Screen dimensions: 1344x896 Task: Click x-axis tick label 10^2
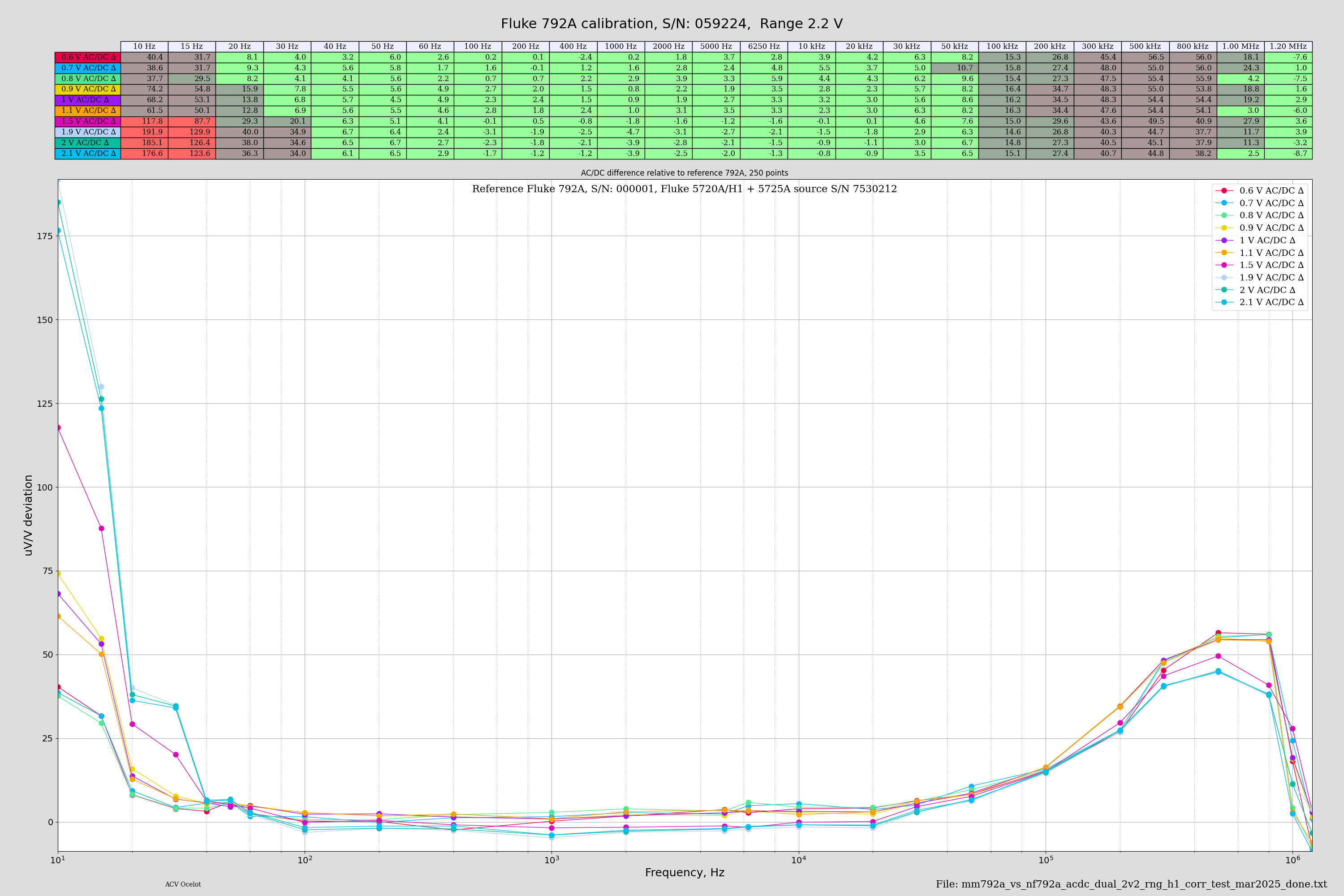tap(305, 859)
